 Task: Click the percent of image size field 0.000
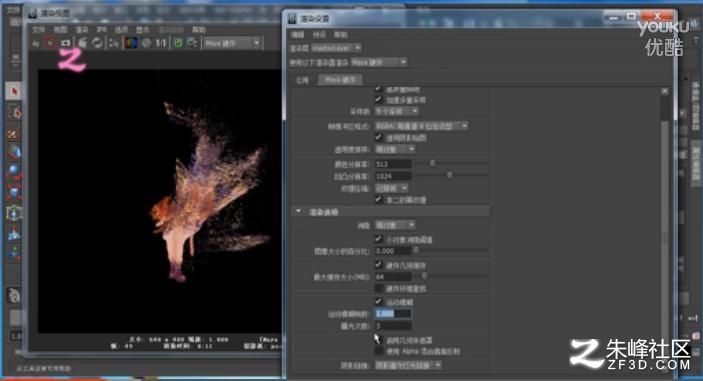pyautogui.click(x=393, y=251)
